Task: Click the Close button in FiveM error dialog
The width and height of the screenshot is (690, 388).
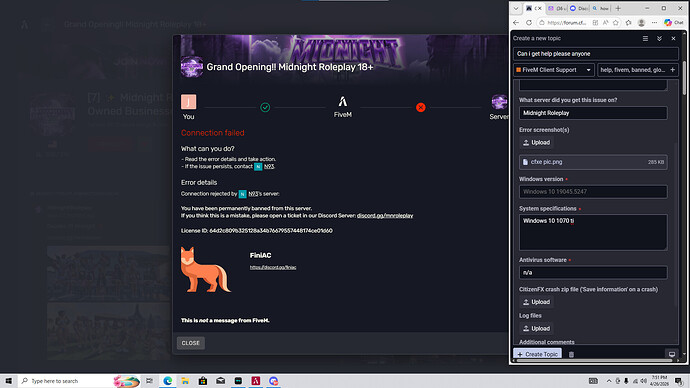Action: (191, 343)
